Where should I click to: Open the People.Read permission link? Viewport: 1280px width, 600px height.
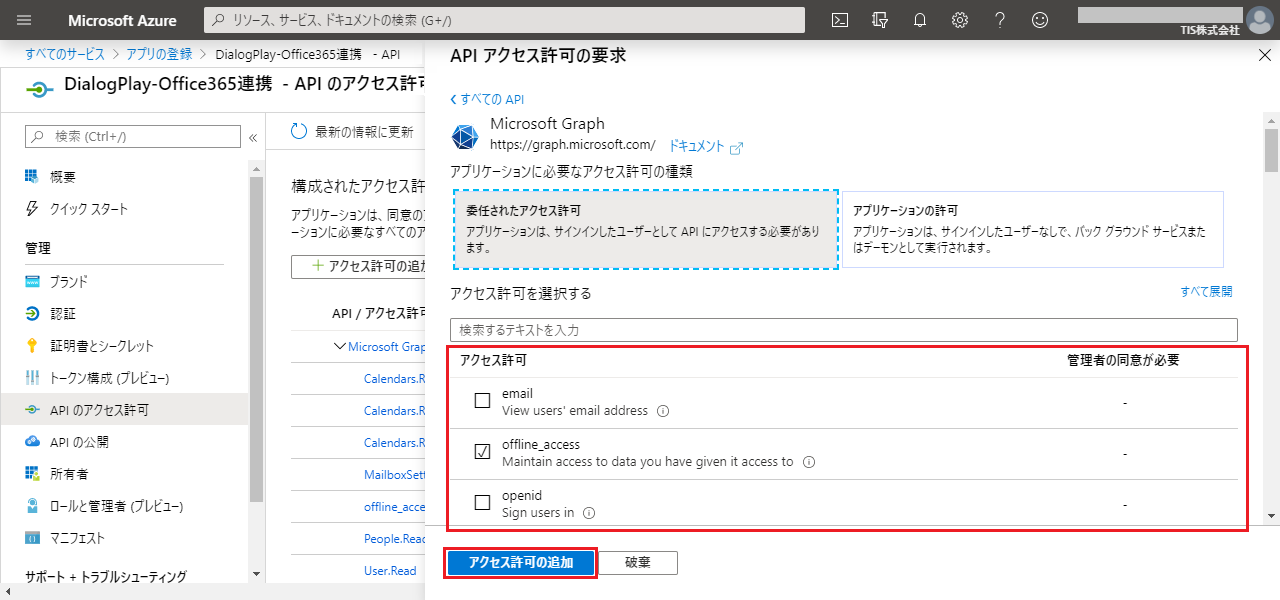pyautogui.click(x=395, y=538)
